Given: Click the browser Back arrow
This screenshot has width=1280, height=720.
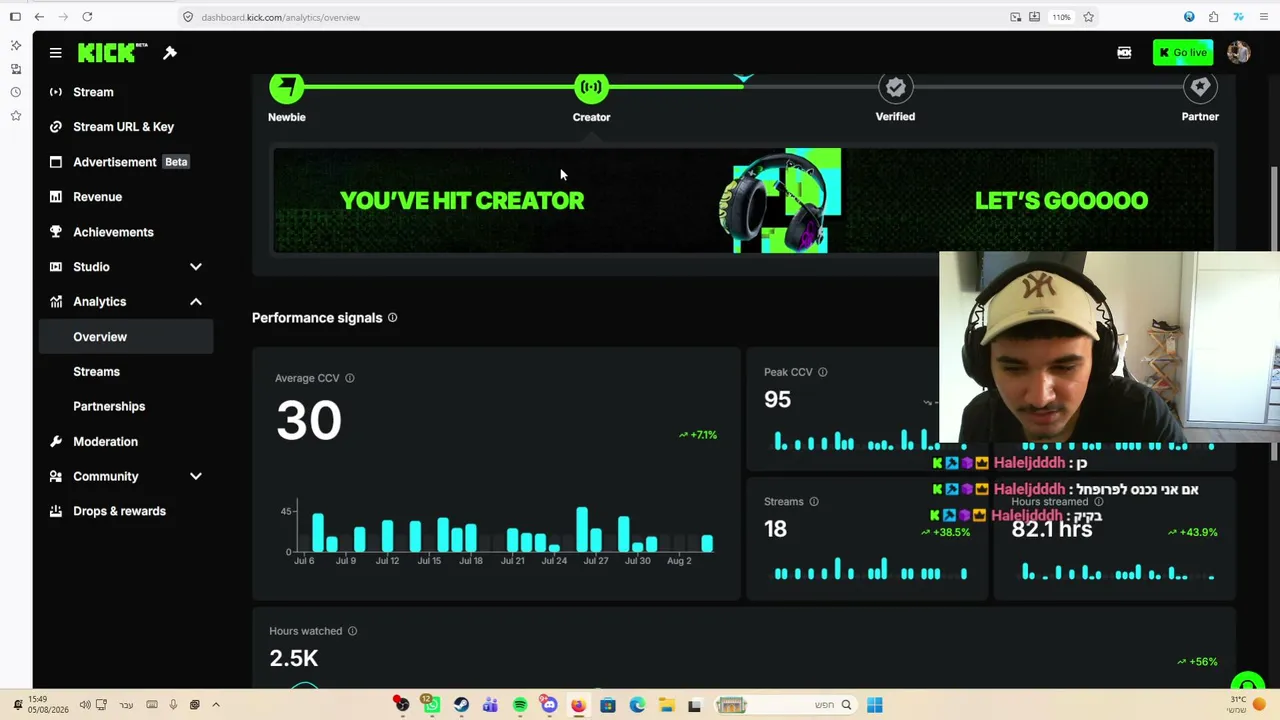Looking at the screenshot, I should pos(39,17).
